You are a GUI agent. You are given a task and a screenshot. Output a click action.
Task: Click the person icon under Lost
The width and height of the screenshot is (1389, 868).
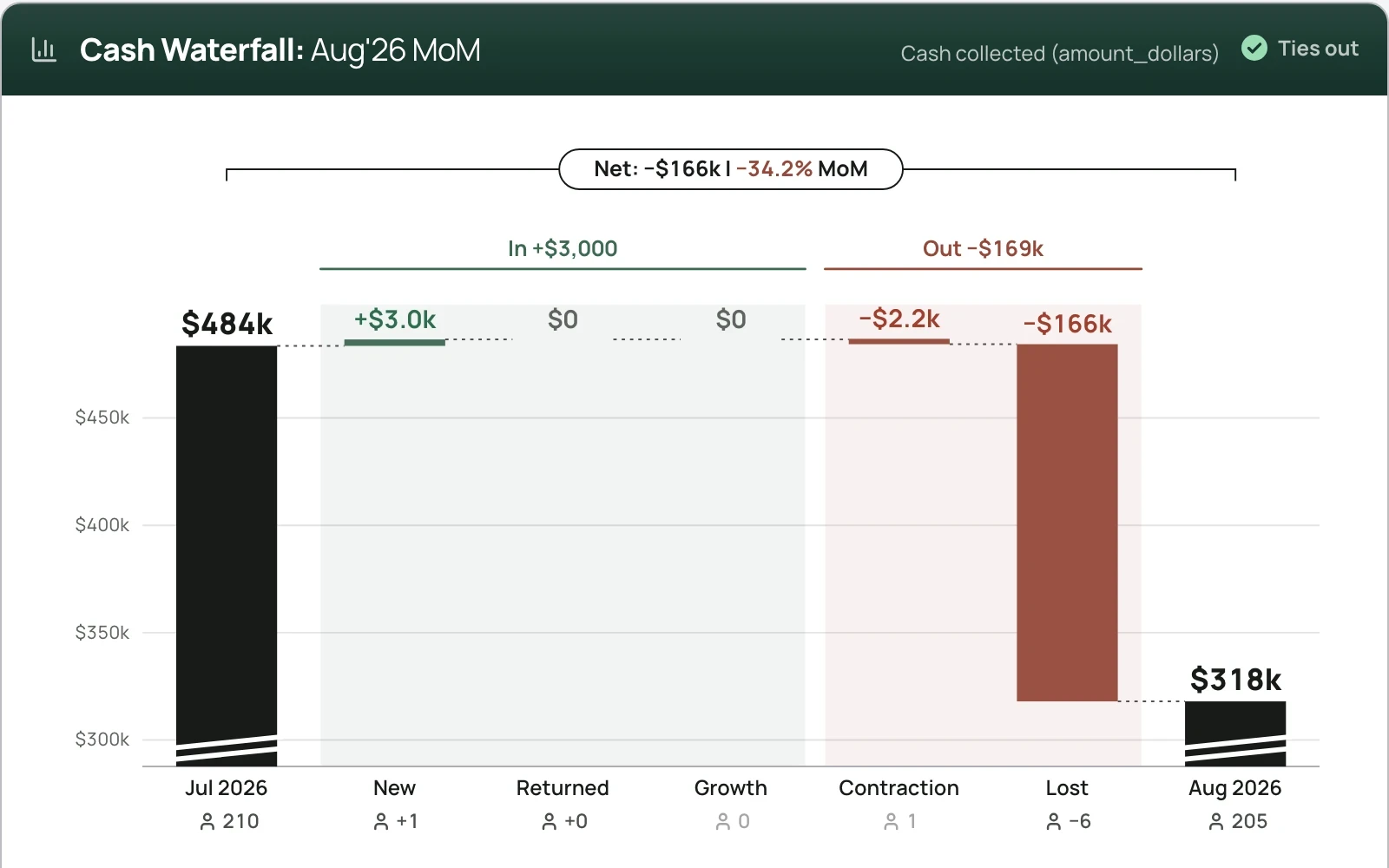pos(1054,821)
